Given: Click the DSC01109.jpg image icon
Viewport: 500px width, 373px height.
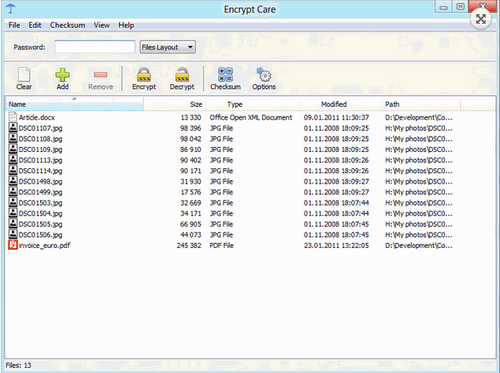Looking at the screenshot, I should point(13,149).
